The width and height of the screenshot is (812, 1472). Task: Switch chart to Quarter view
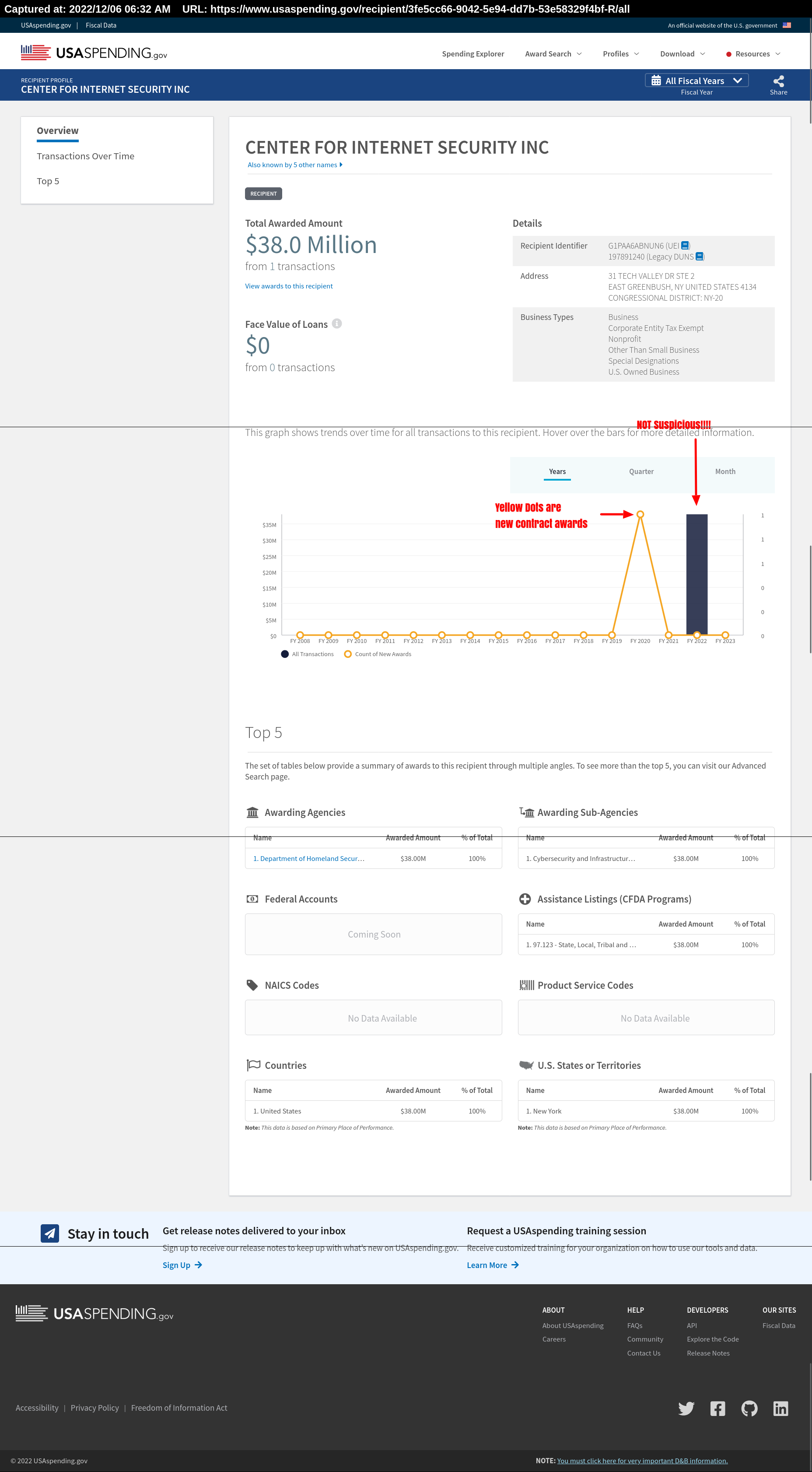click(x=641, y=471)
